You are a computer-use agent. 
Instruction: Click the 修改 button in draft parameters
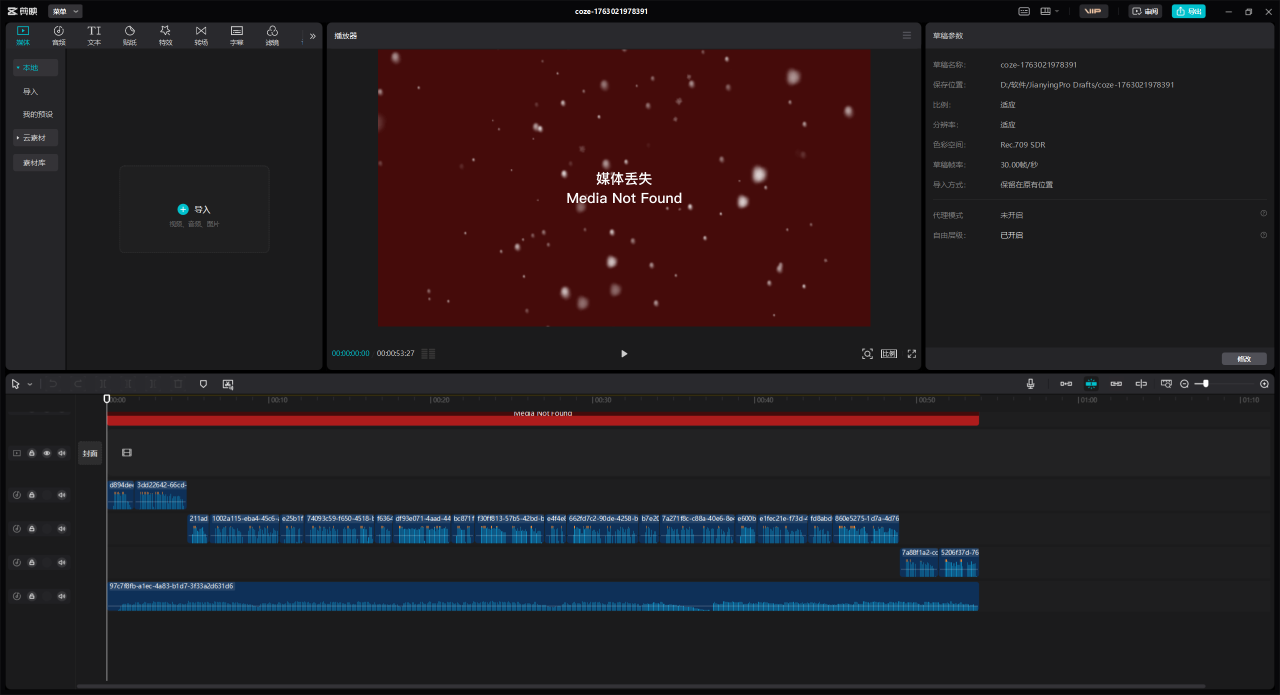tap(1244, 359)
